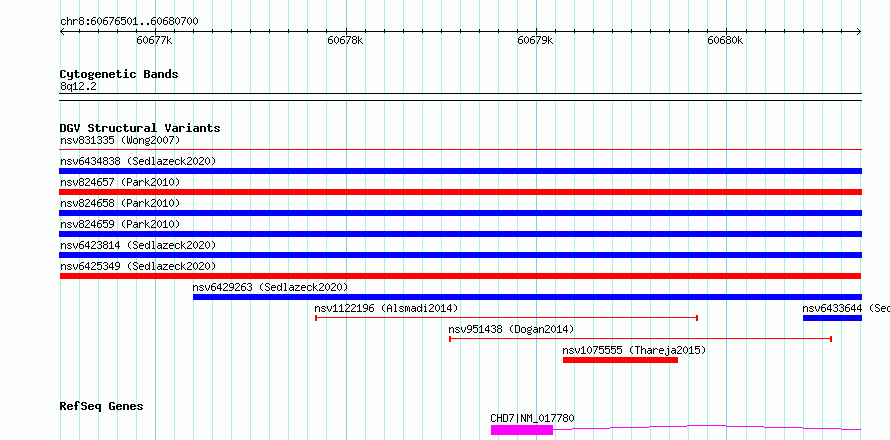
Task: Click the 60678k ruler tick label
Action: tap(345, 40)
